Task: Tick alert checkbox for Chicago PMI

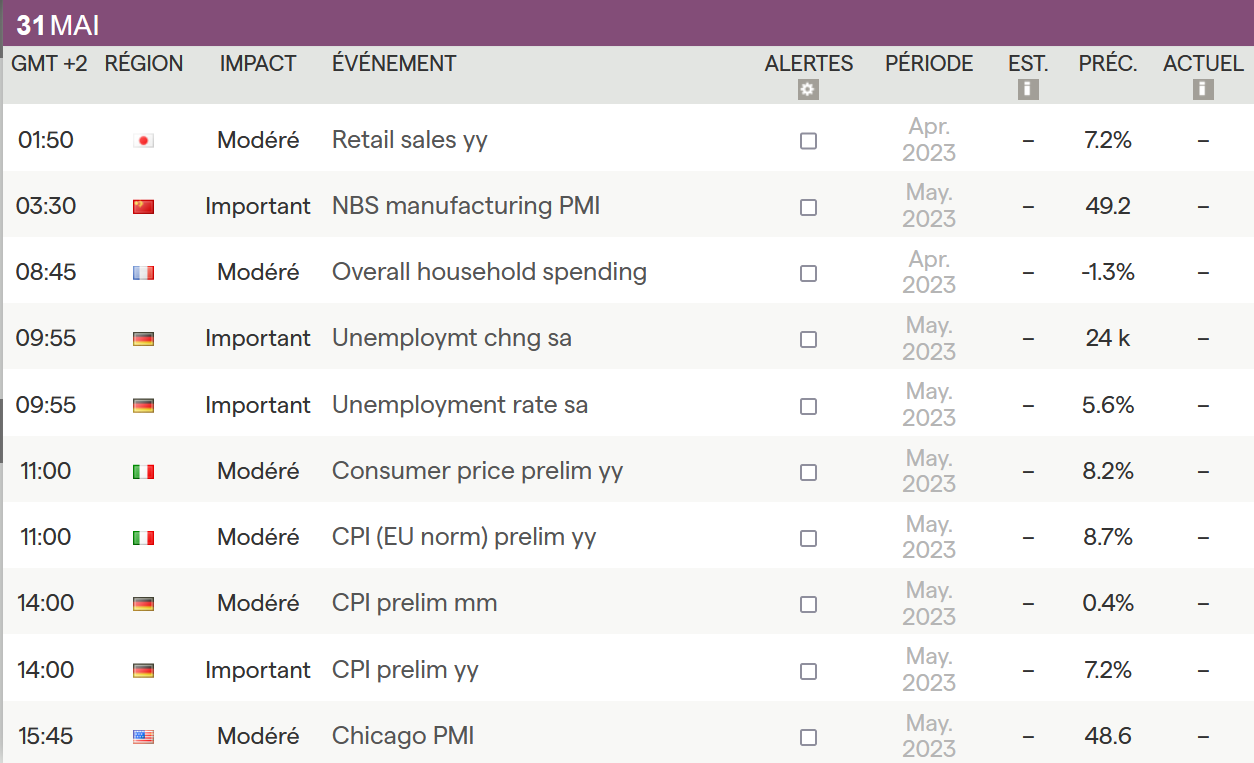Action: pyautogui.click(x=808, y=738)
